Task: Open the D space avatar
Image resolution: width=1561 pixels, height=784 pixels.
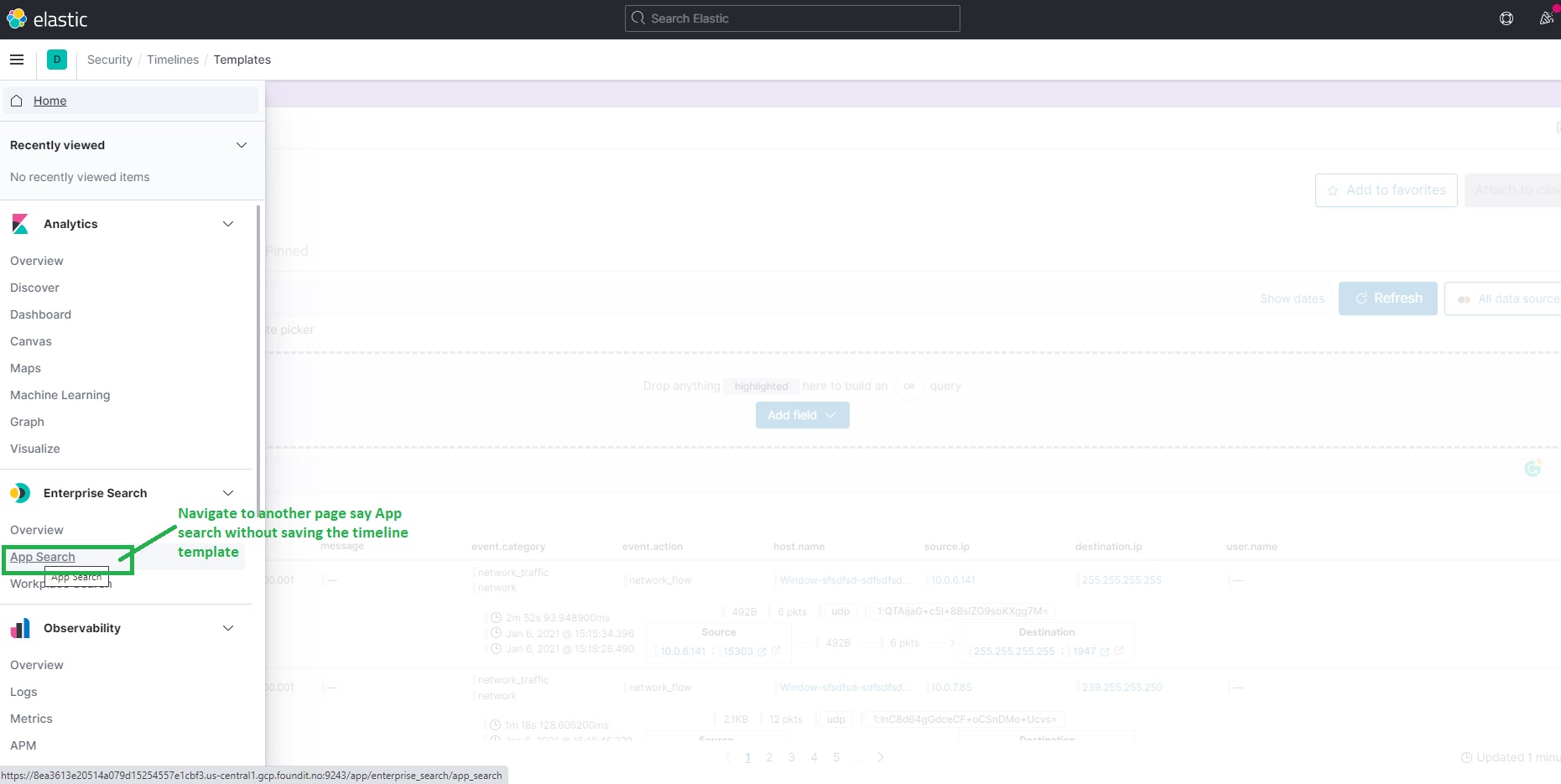Action: tap(57, 60)
